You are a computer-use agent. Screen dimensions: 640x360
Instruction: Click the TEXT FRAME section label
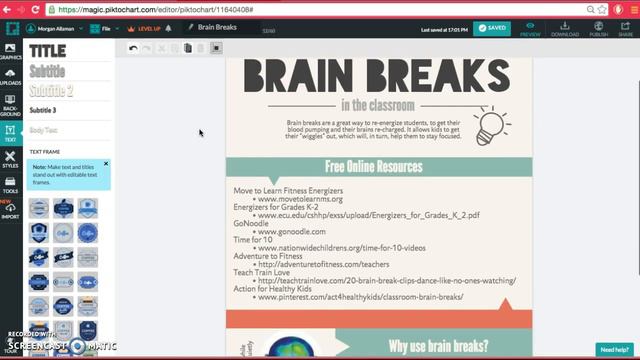(44, 152)
